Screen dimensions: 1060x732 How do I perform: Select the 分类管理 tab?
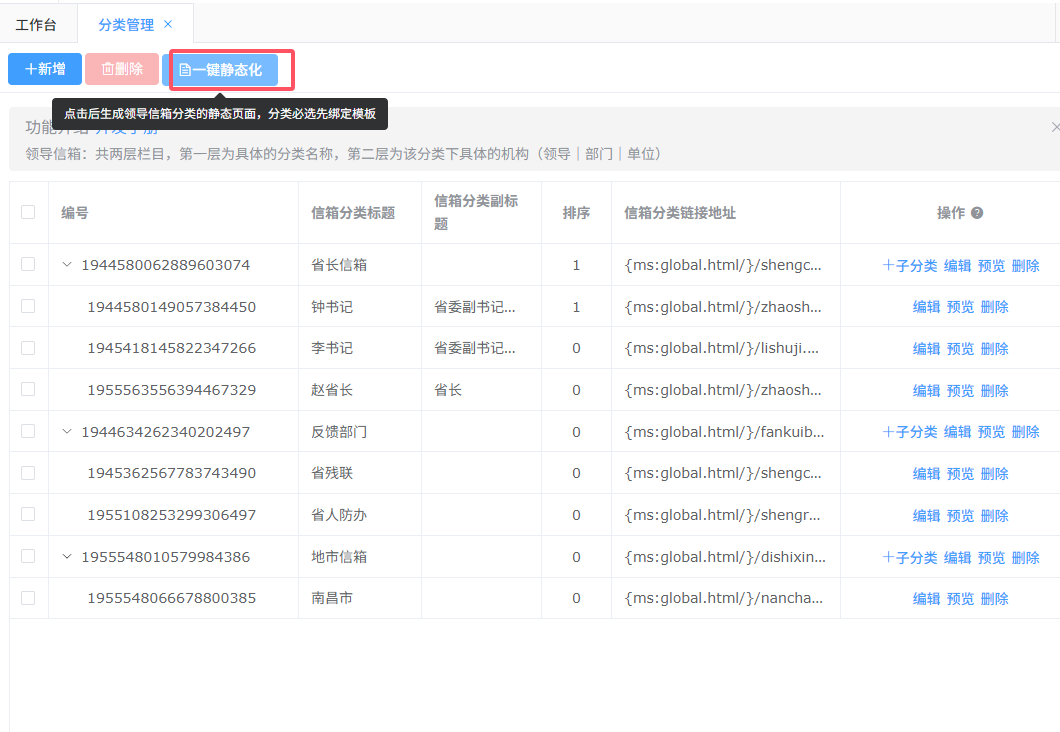tap(126, 25)
